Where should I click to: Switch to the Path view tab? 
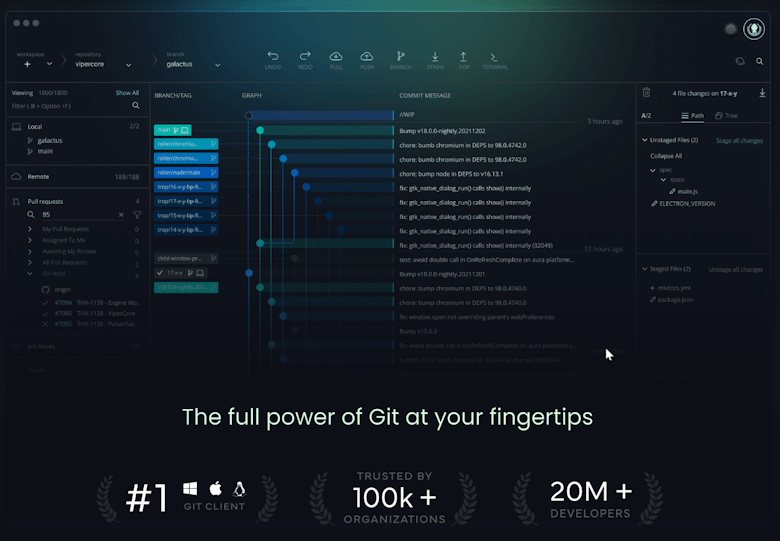[x=692, y=116]
